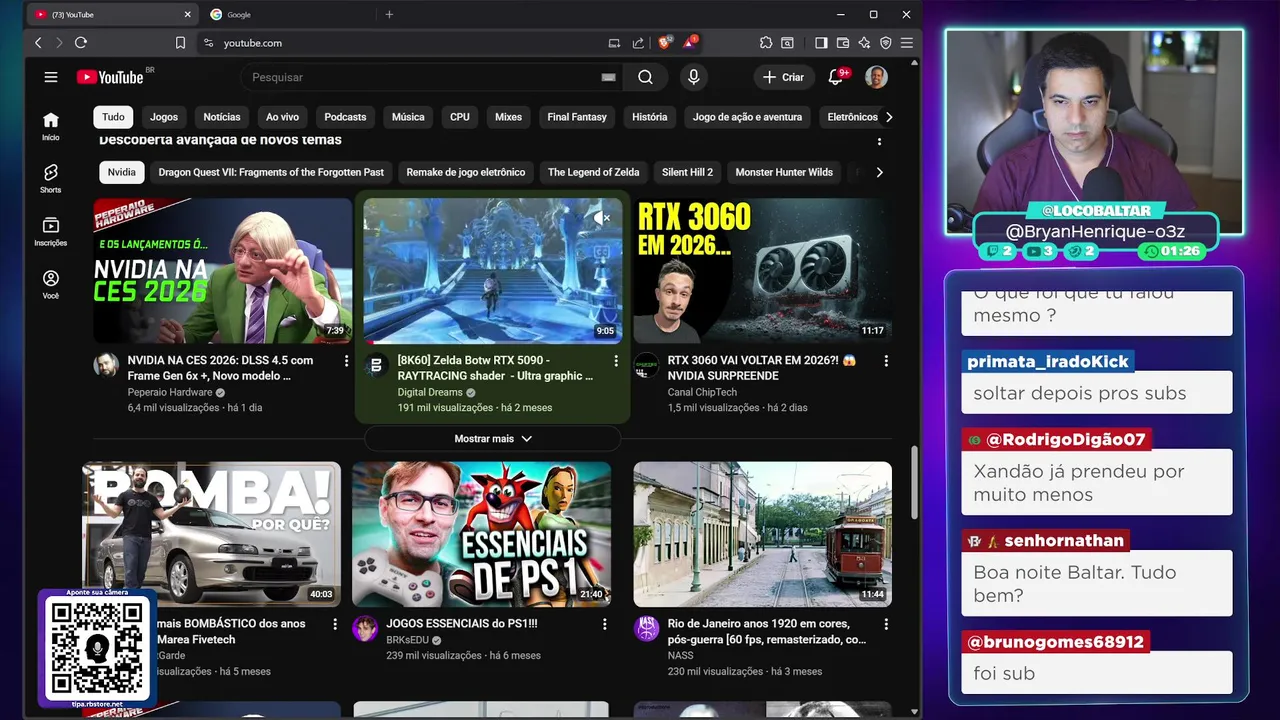Click the search magnifier button

[645, 77]
